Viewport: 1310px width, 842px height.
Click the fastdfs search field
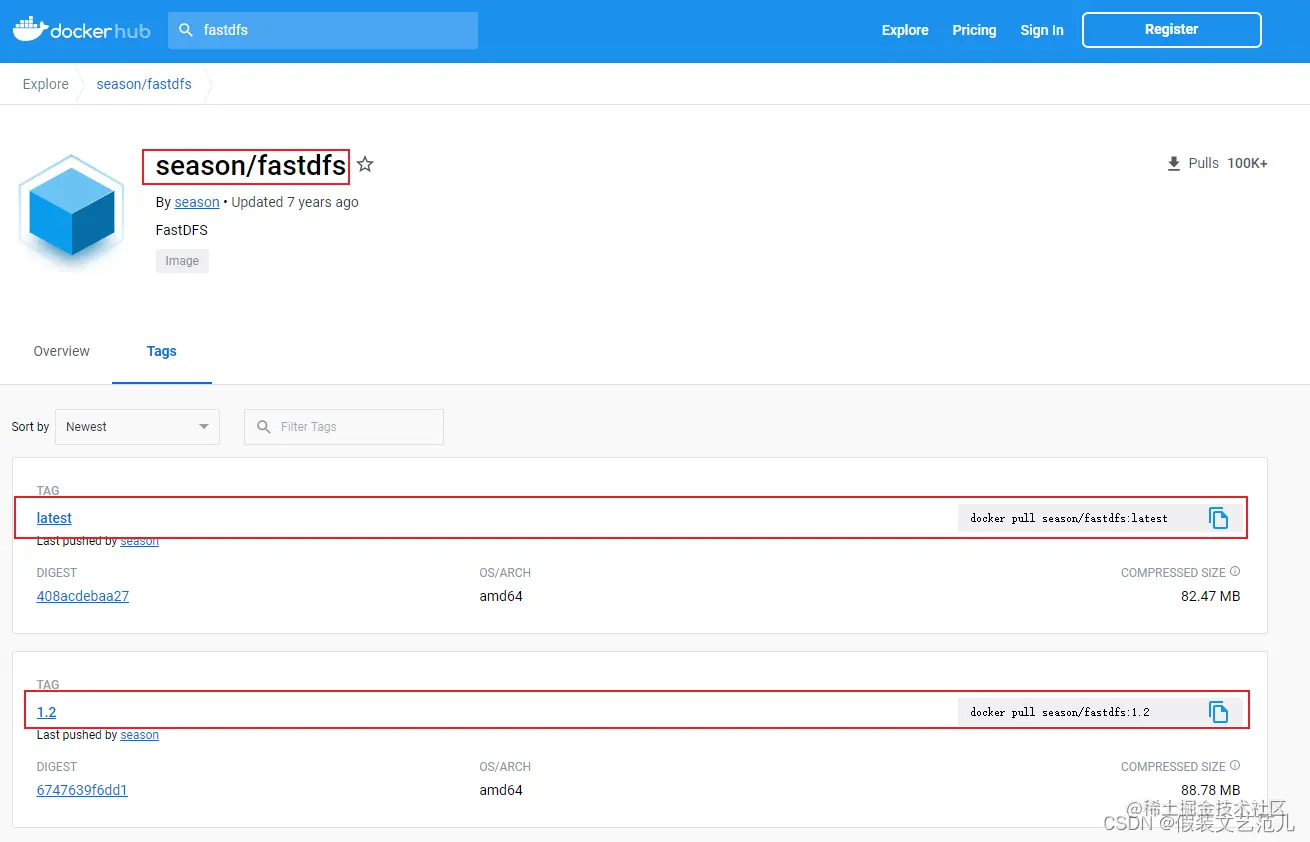(x=323, y=30)
